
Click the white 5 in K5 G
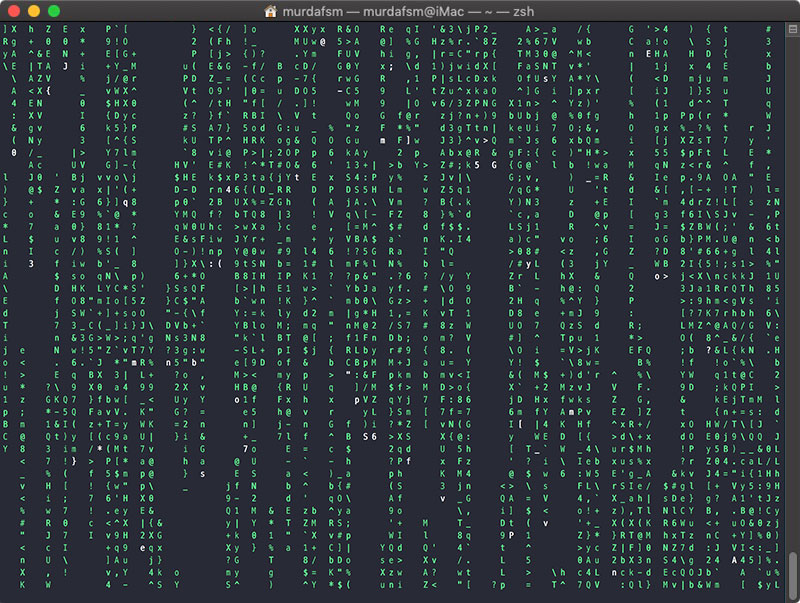(478, 164)
